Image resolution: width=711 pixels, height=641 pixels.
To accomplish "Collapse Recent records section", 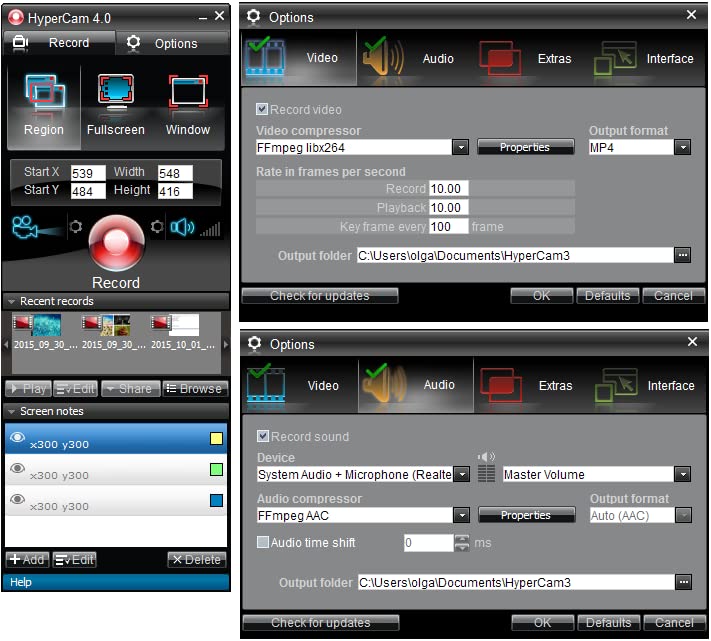I will (x=11, y=301).
